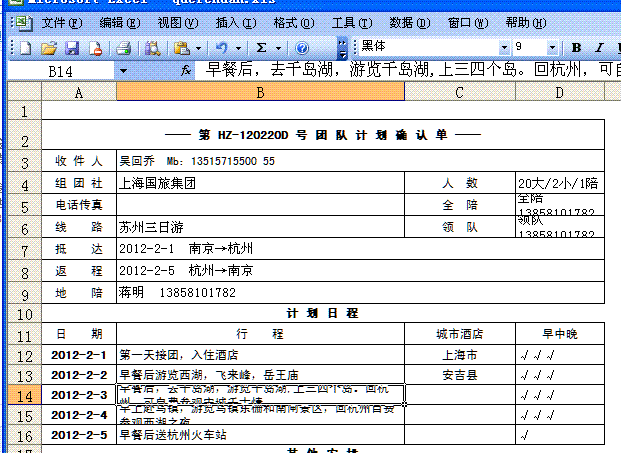Viewport: 621px width, 453px height.
Task: Select date cell 2012-2-4
Action: (79, 415)
